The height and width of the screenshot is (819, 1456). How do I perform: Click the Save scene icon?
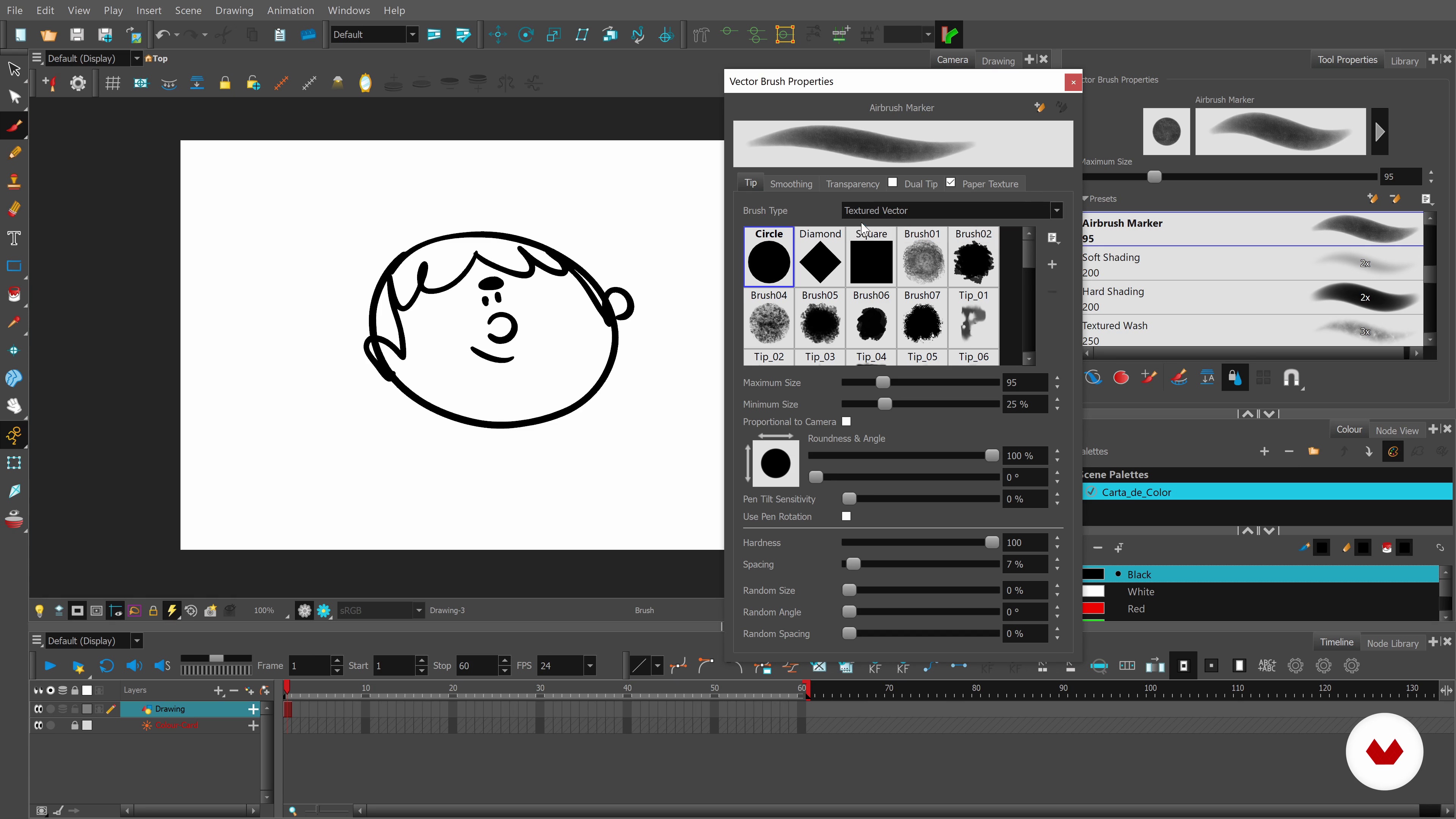(x=77, y=35)
